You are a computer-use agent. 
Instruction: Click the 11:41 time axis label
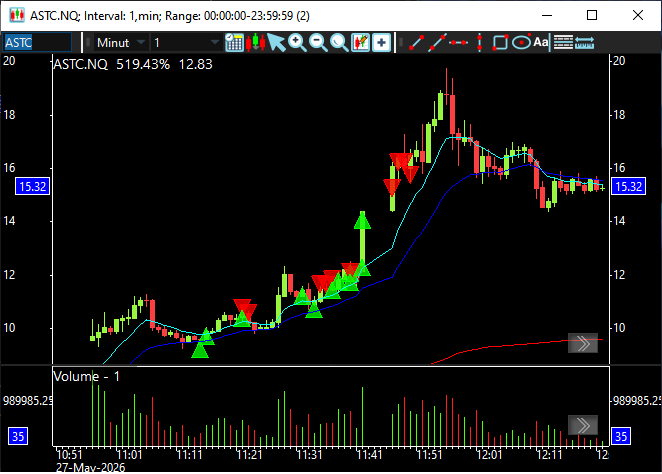[369, 455]
